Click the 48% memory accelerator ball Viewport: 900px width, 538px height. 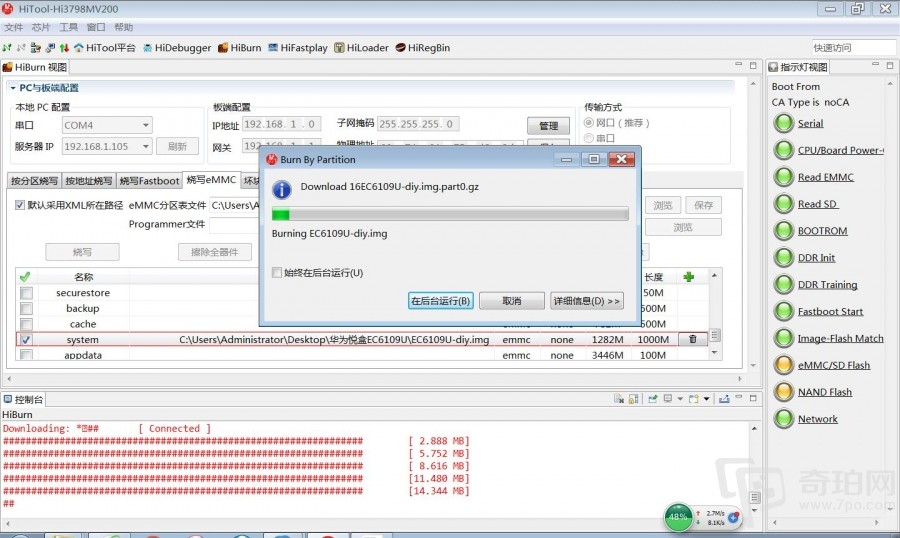point(678,517)
